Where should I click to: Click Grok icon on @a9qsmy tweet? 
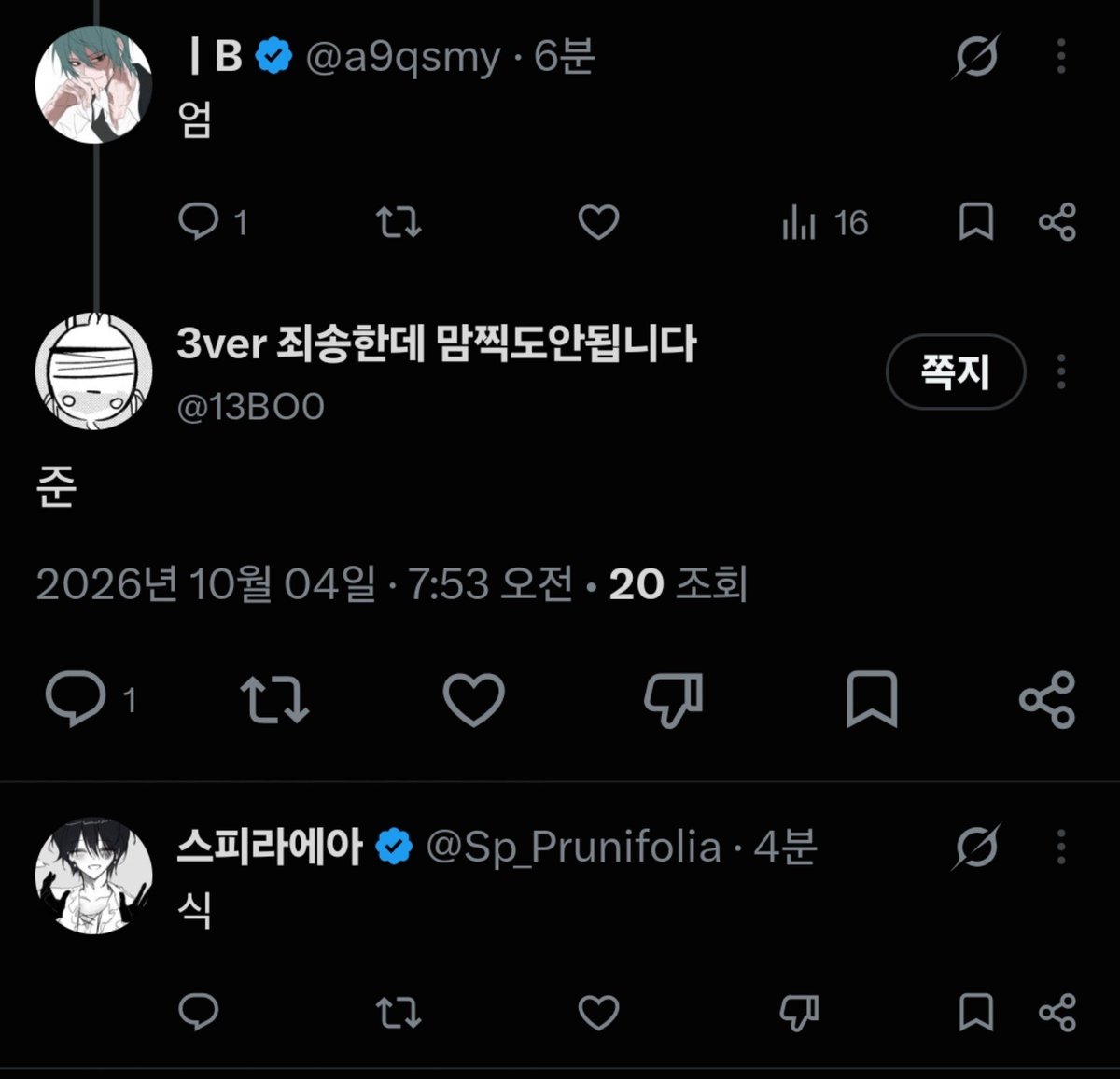coord(977,57)
